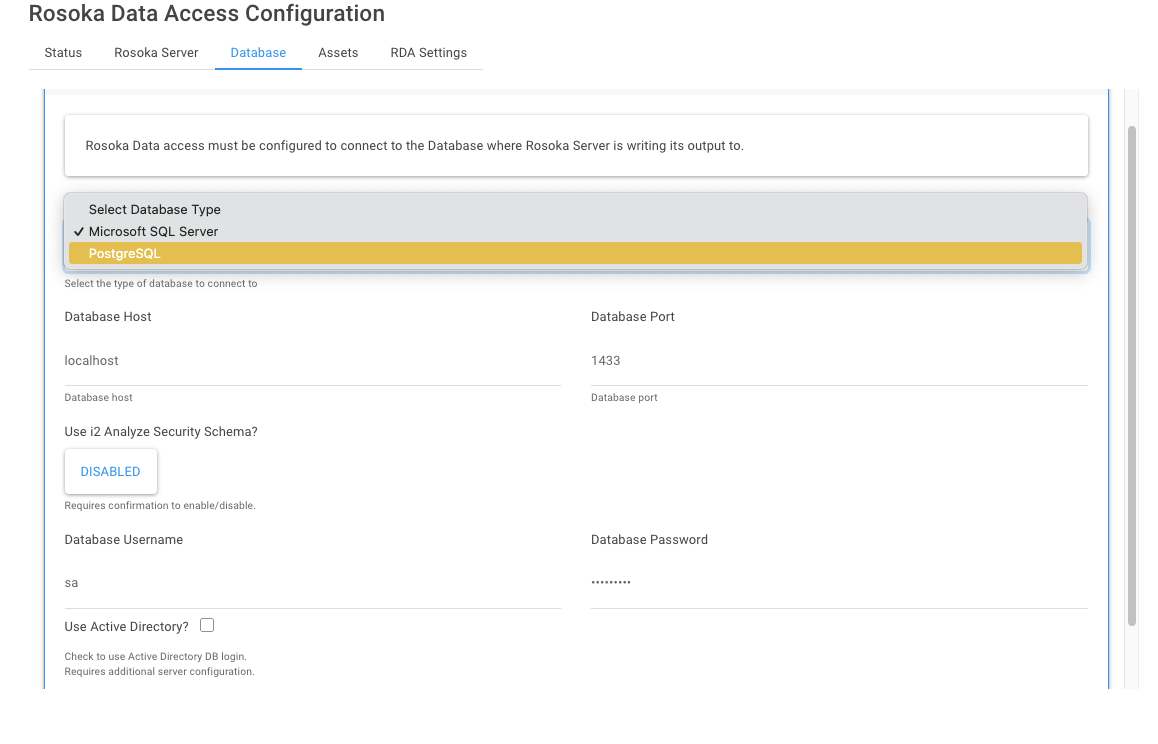Viewport: 1158px width, 744px height.
Task: Click the highlighted PostgreSQL list entry
Action: coord(576,253)
